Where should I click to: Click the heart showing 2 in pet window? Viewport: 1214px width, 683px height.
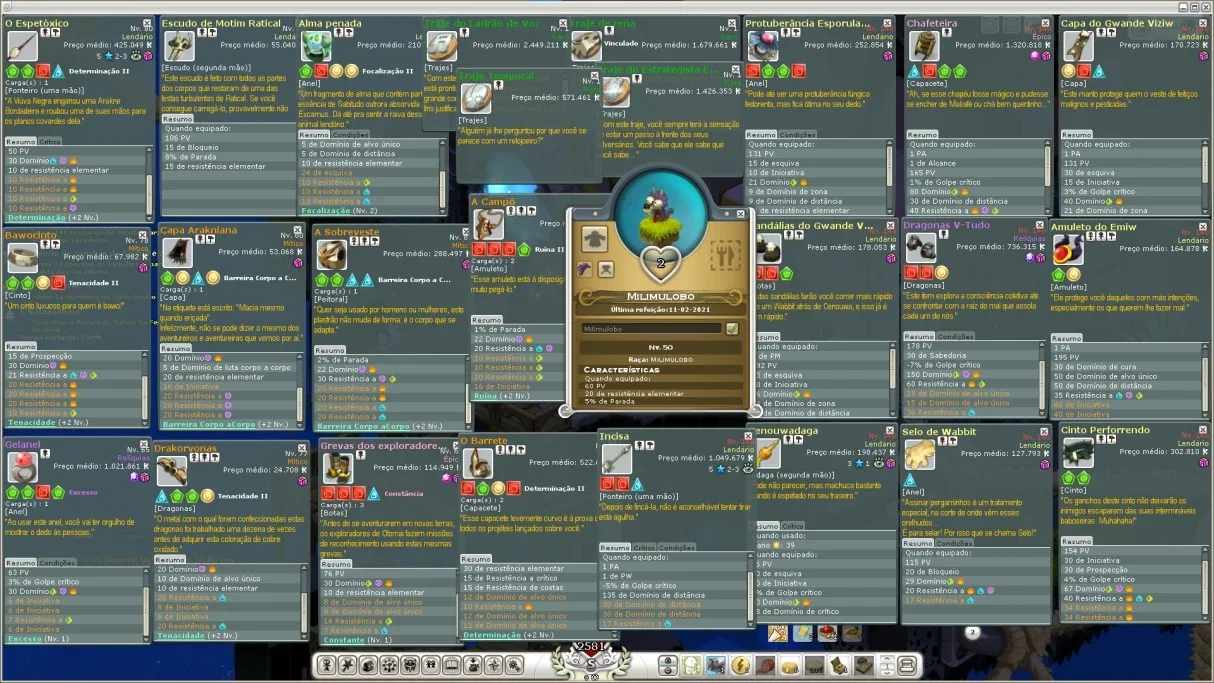660,263
